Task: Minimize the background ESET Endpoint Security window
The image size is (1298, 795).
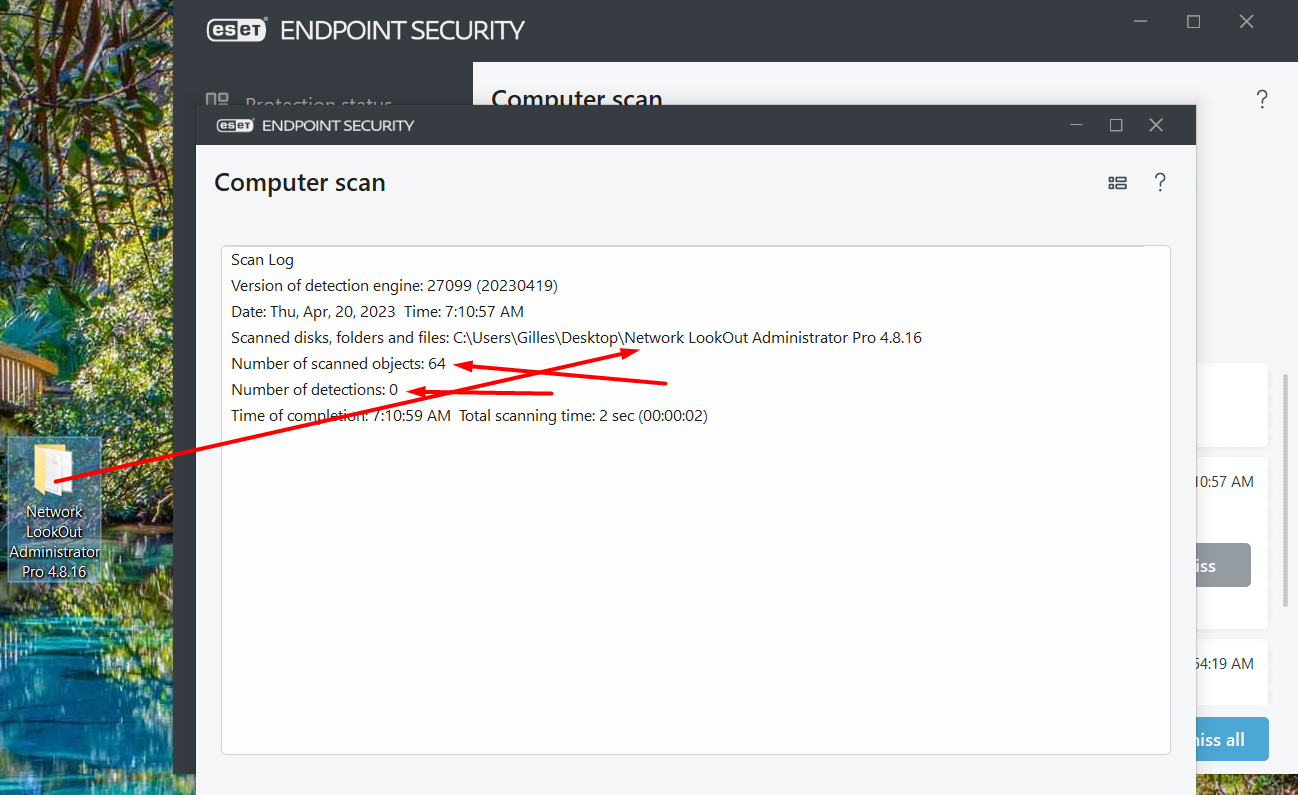Action: (x=1139, y=21)
